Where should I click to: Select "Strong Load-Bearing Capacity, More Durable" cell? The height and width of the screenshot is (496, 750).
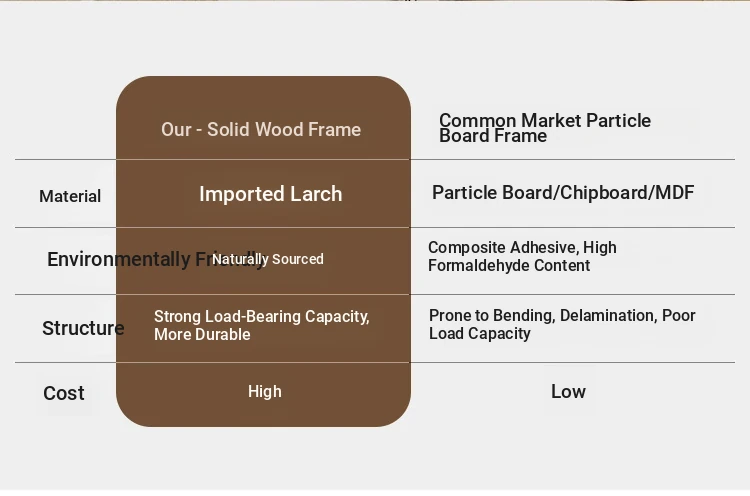pyautogui.click(x=262, y=325)
